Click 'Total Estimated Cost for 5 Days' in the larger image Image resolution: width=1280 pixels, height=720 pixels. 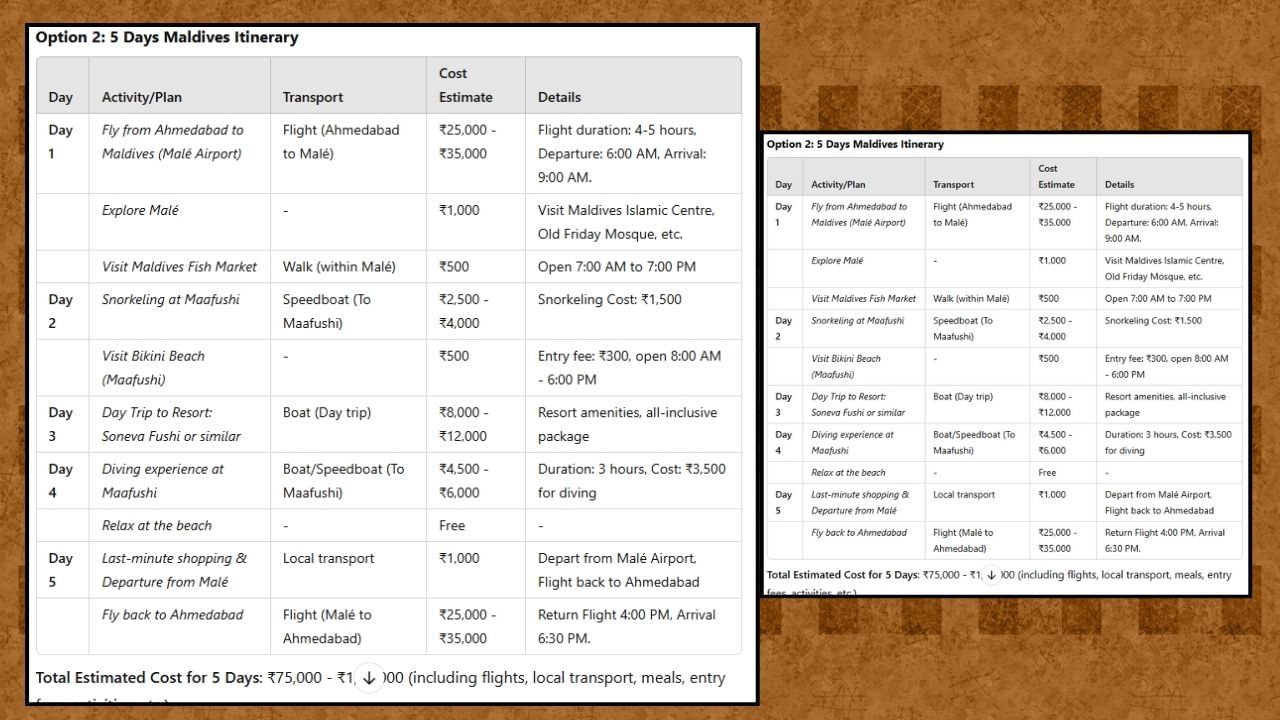pos(150,677)
